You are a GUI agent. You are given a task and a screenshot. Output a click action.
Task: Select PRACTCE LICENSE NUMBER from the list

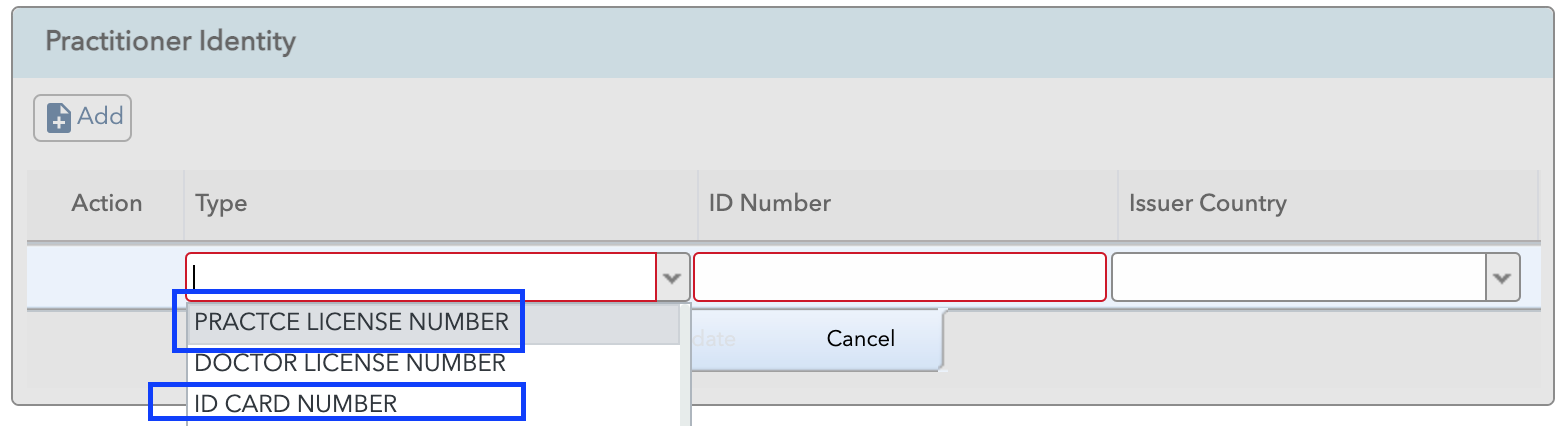(x=352, y=322)
